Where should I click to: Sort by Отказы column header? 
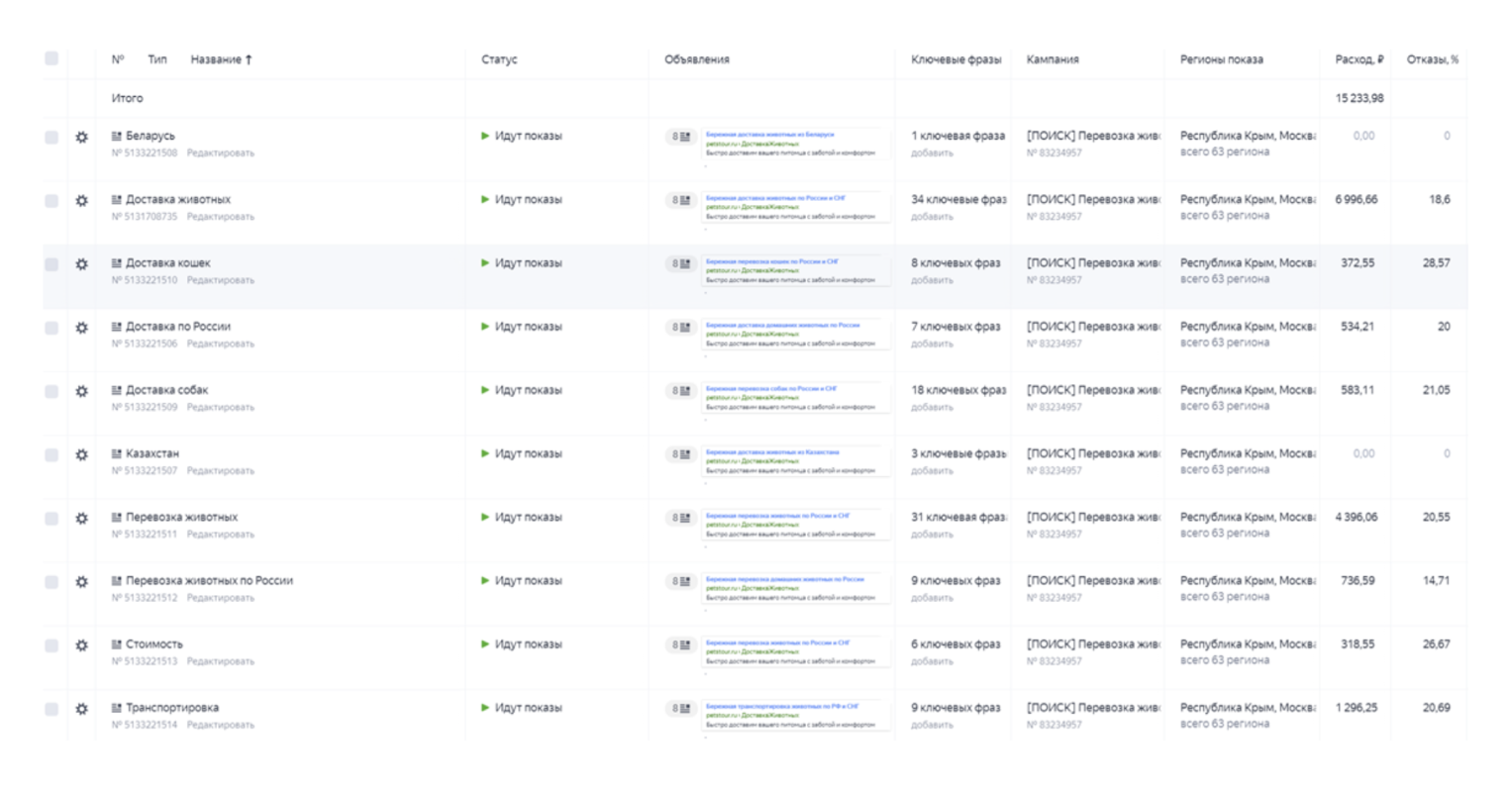(1432, 59)
